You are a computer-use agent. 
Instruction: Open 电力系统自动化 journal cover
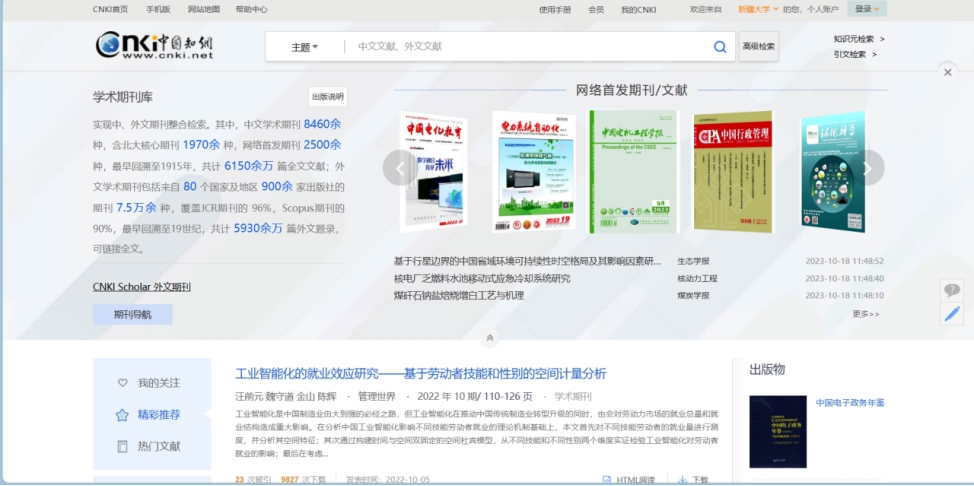[x=534, y=172]
